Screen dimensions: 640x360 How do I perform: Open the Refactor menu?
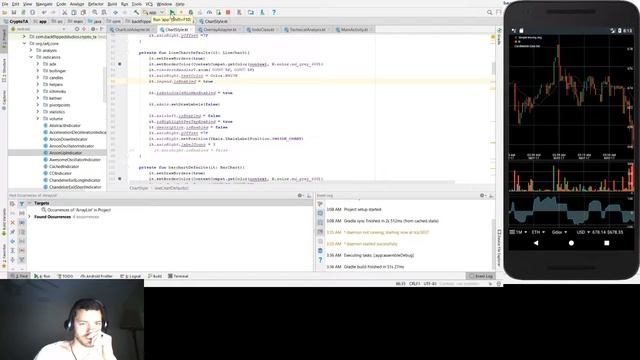pos(96,4)
